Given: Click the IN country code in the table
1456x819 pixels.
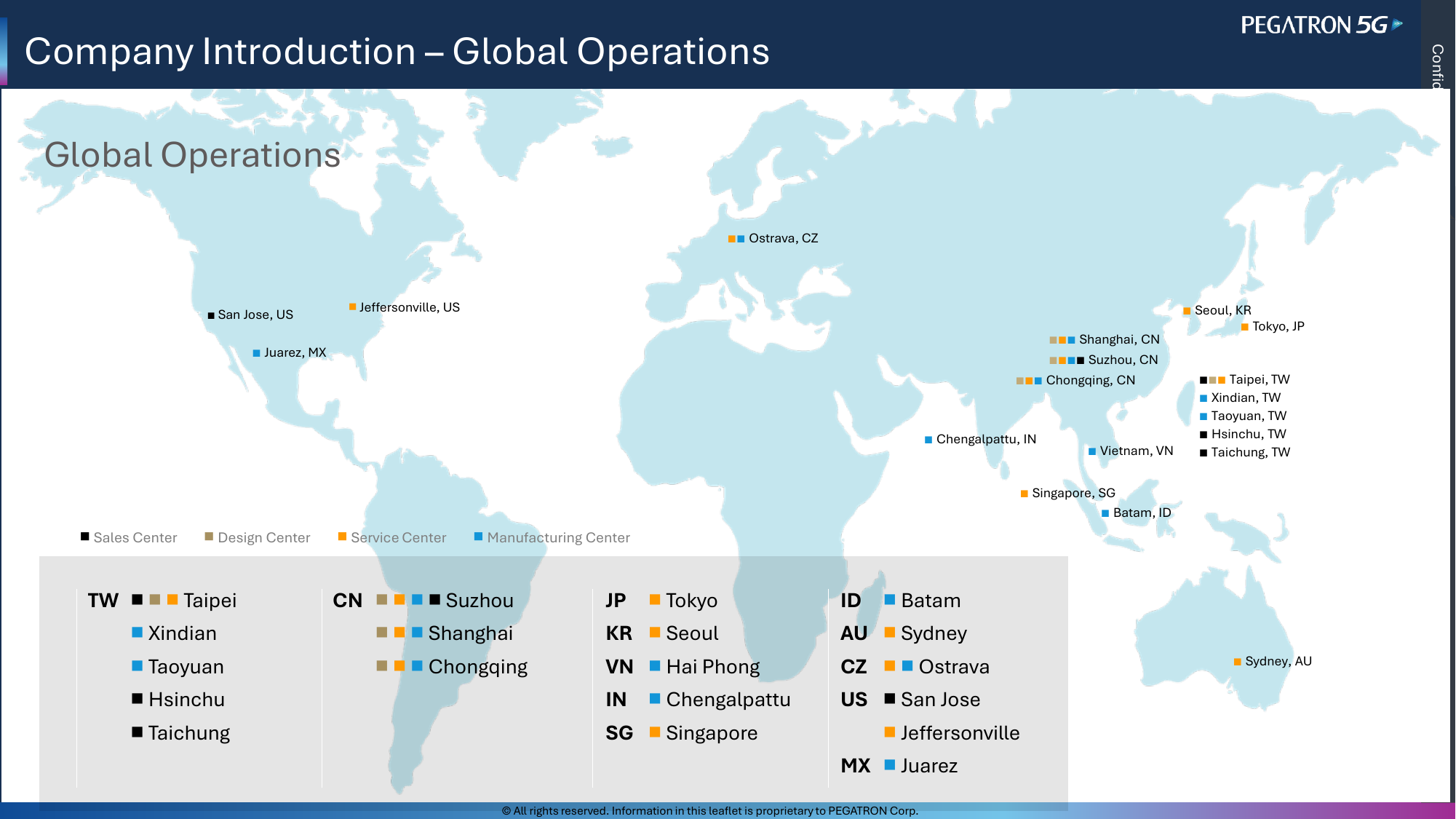Looking at the screenshot, I should (616, 700).
